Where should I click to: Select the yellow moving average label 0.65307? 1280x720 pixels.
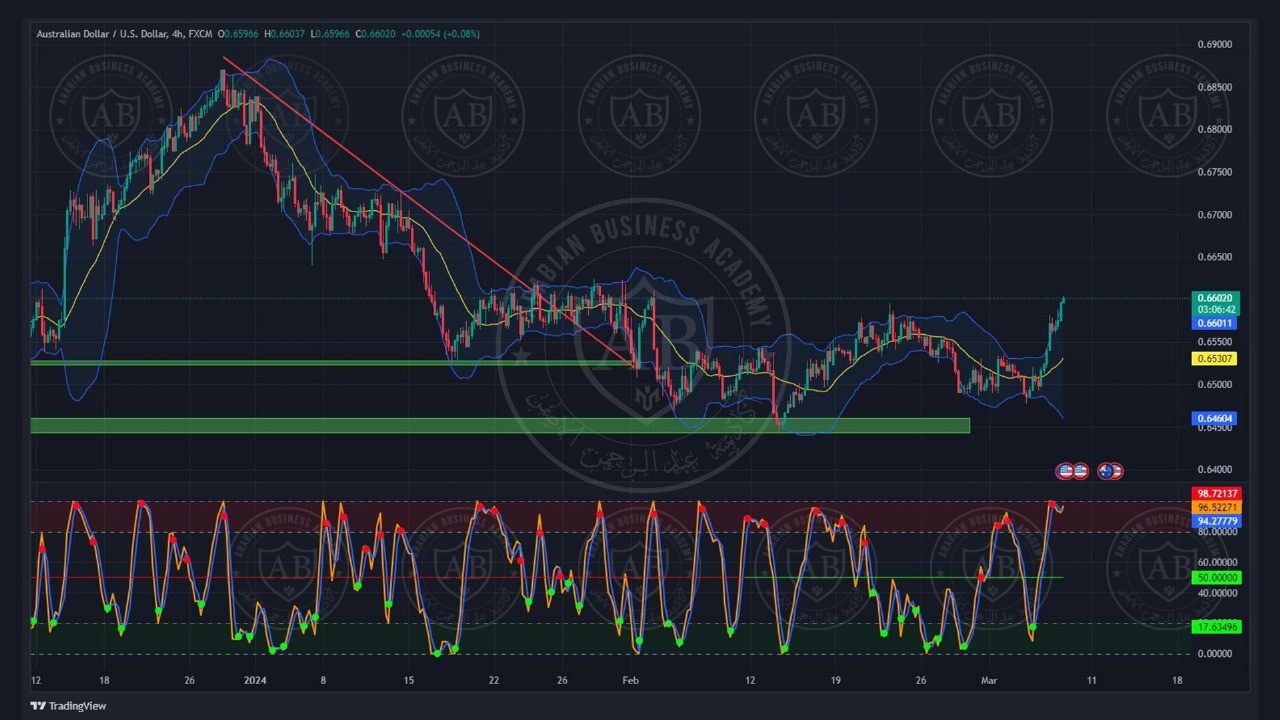coord(1216,358)
